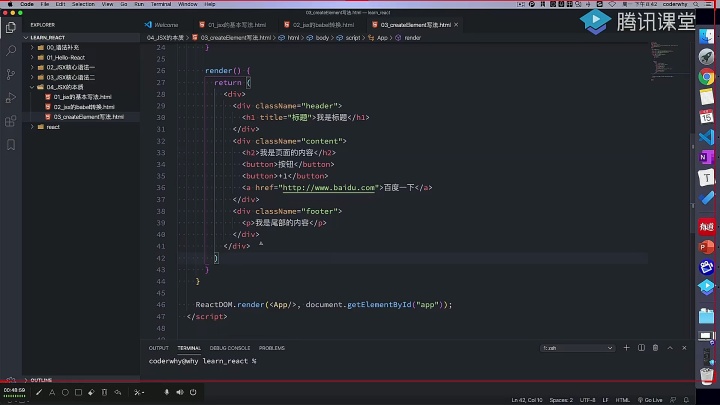Viewport: 720px width, 405px height.
Task: Click UTF-8 encoding in status bar
Action: point(587,400)
